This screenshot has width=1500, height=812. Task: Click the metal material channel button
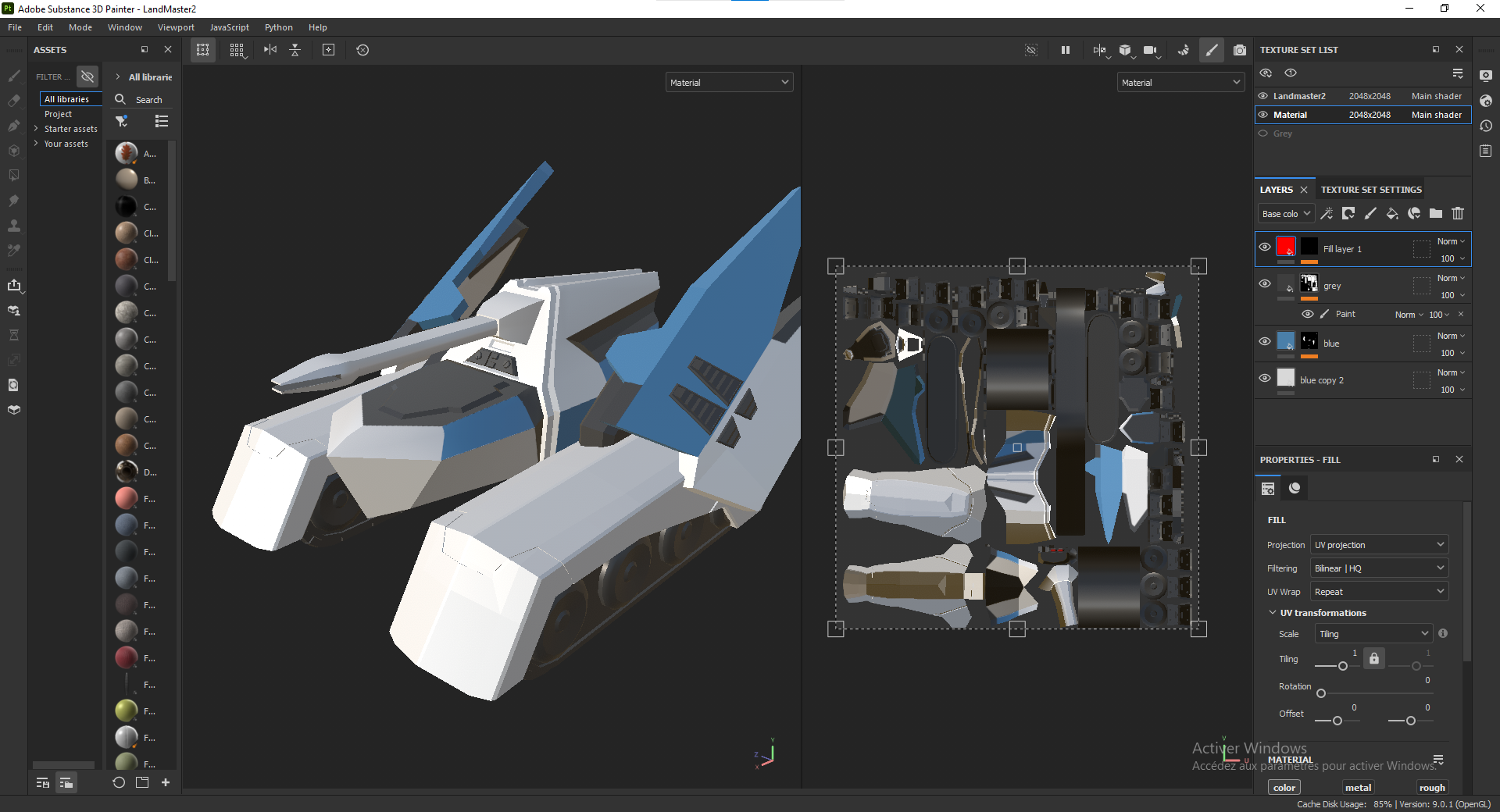click(x=1358, y=788)
